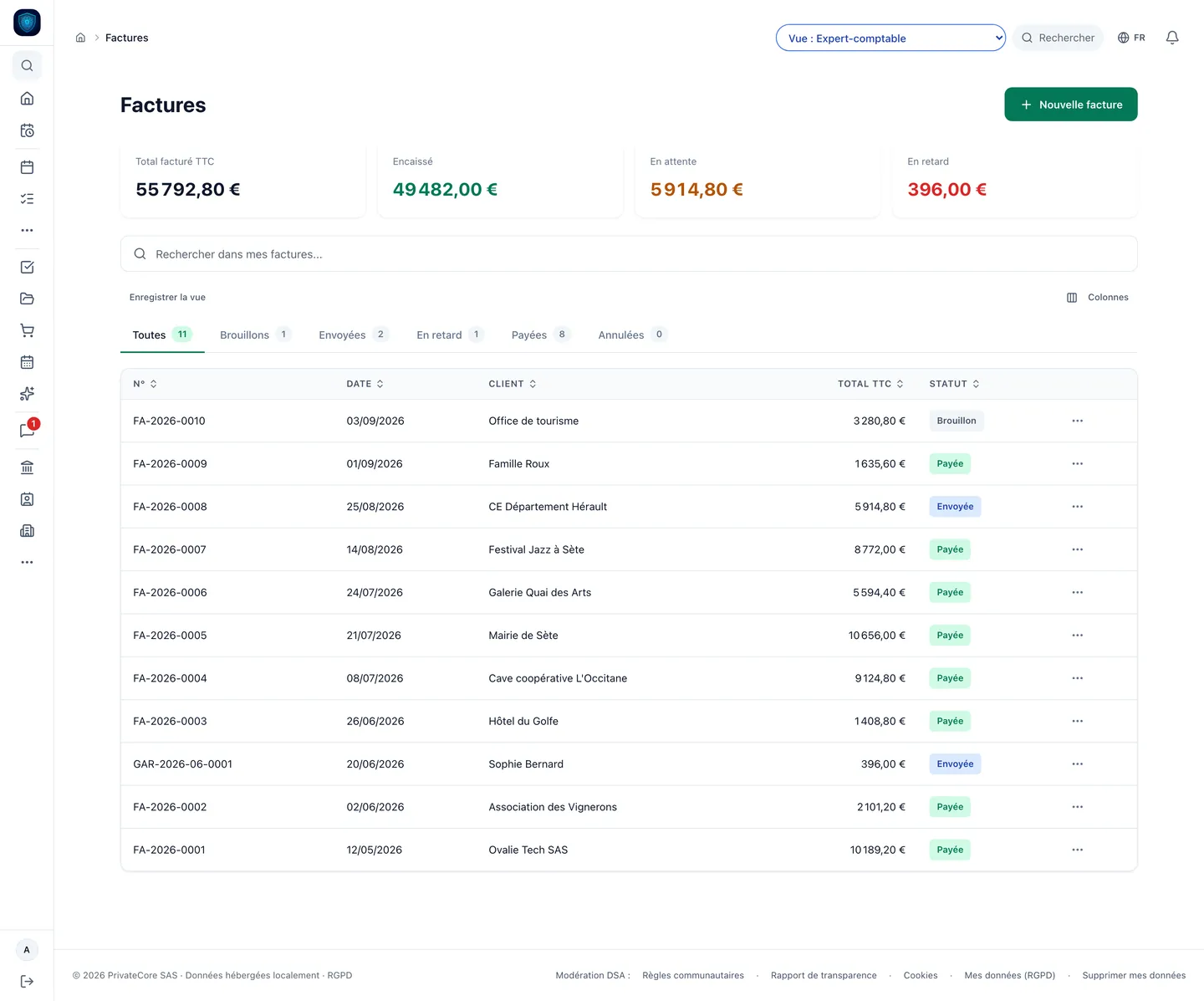Open Supprimer mes données footer link
Viewport: 1204px width, 1001px height.
(1134, 975)
